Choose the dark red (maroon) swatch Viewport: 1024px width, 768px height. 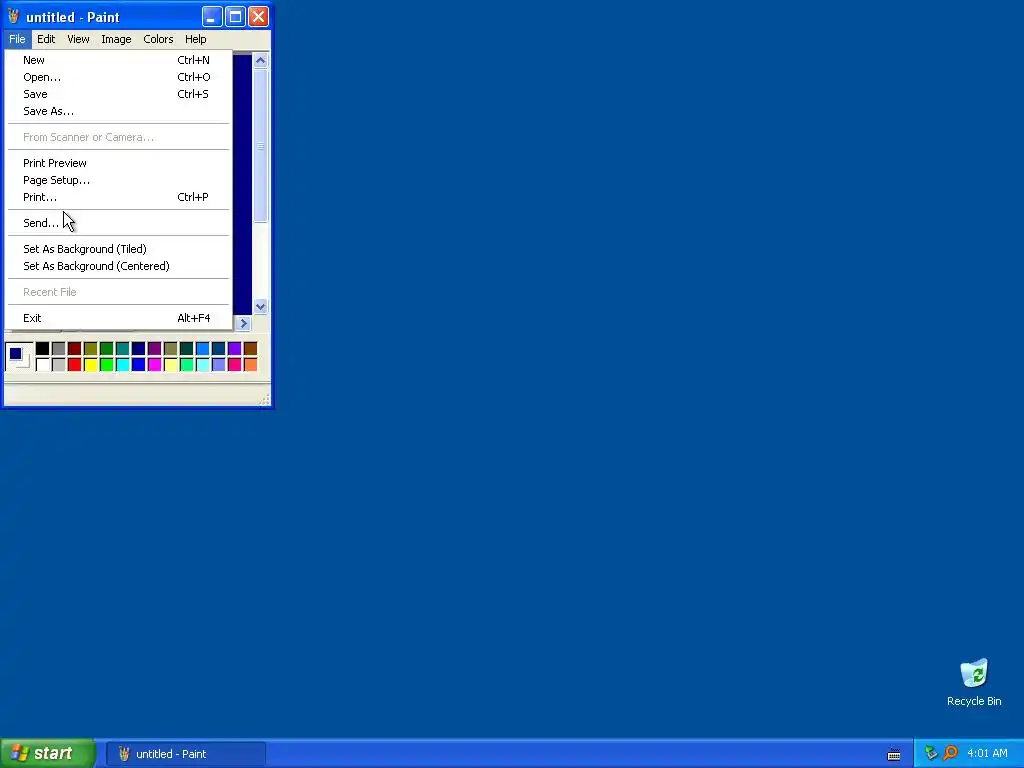pyautogui.click(x=74, y=349)
